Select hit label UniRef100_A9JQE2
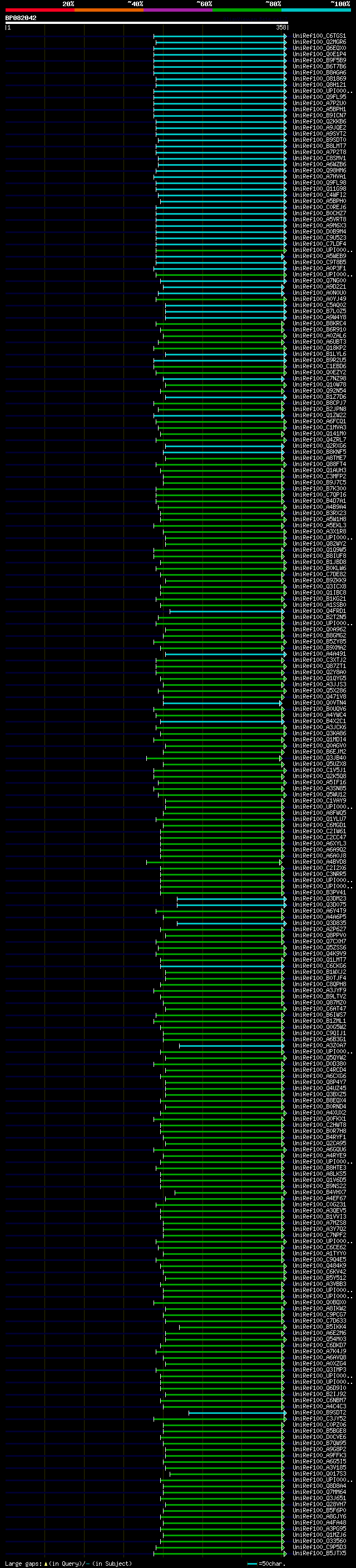This screenshot has height=1568, width=356. click(319, 127)
